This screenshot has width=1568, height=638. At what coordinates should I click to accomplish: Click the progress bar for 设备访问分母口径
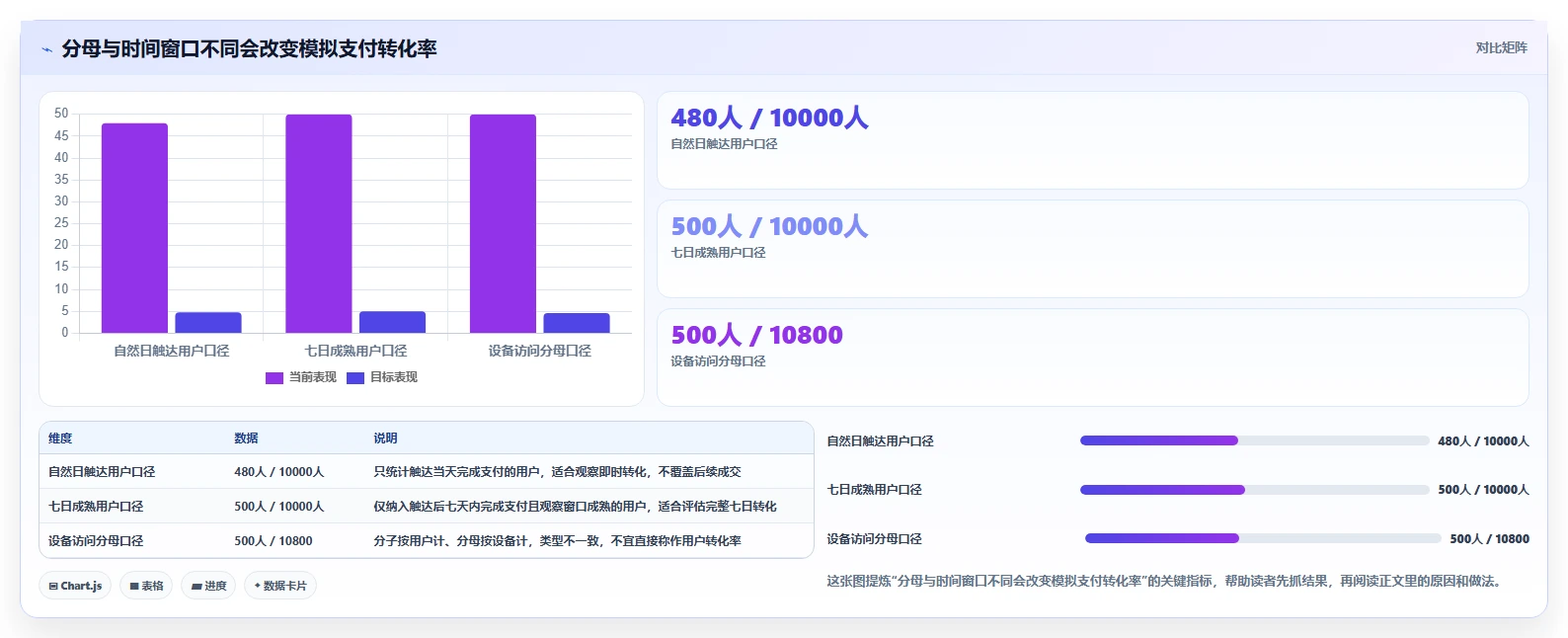1263,538
